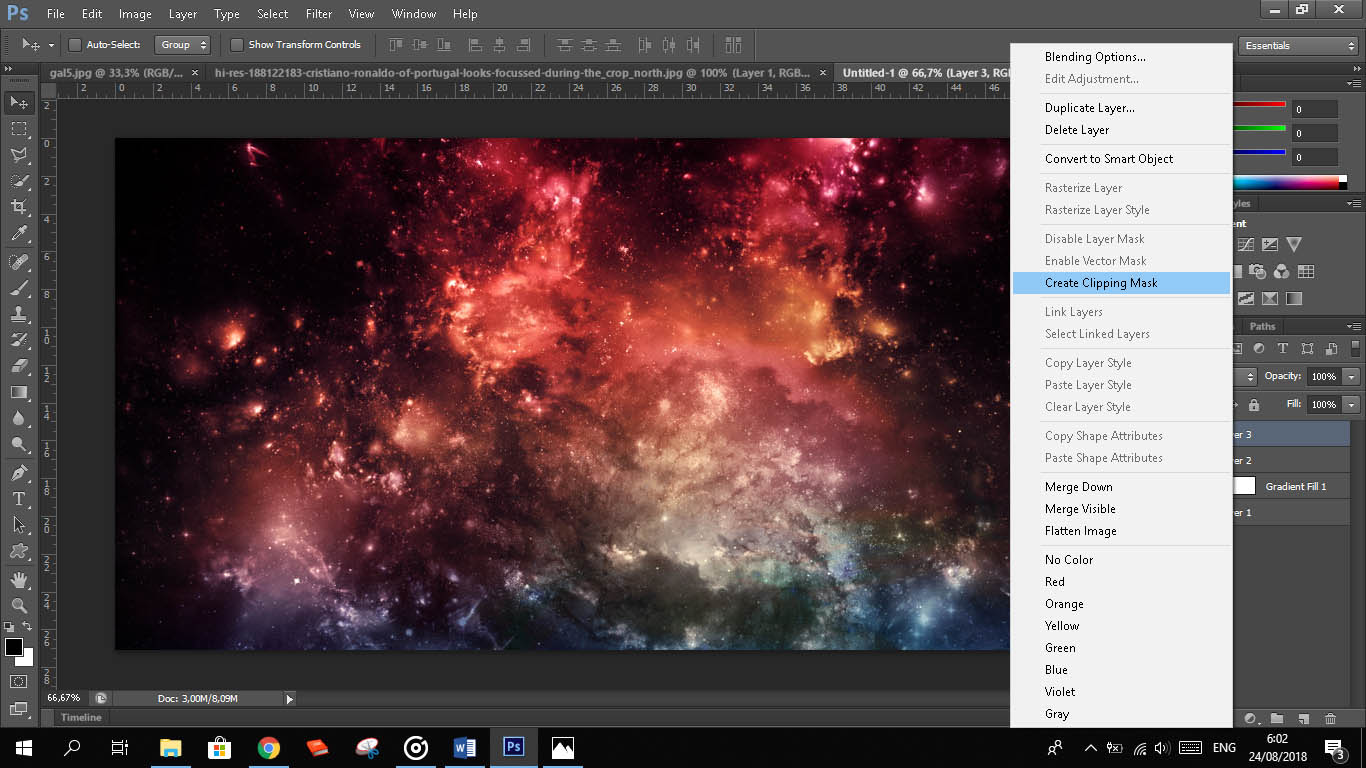Open the Group auto-select dropdown
1366x768 pixels.
click(x=182, y=45)
